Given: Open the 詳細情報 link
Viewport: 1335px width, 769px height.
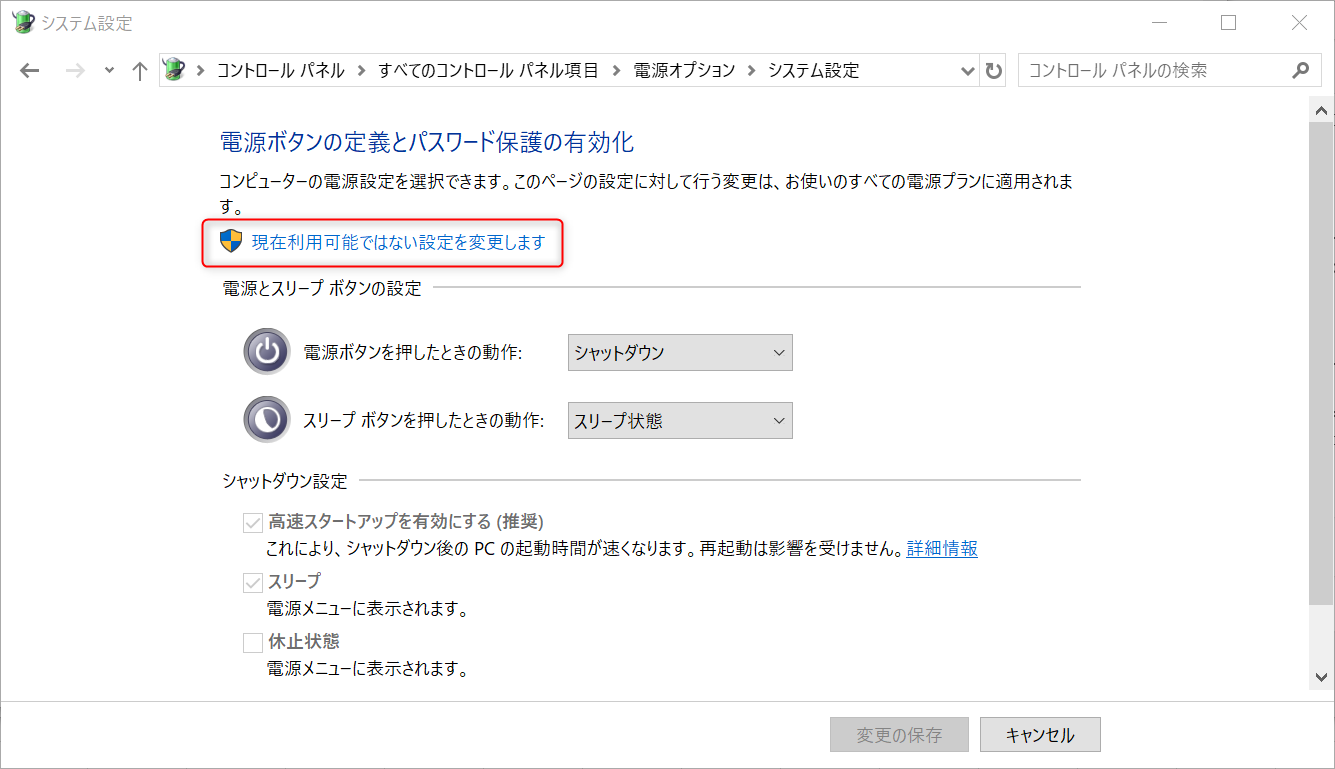Looking at the screenshot, I should click(x=942, y=549).
